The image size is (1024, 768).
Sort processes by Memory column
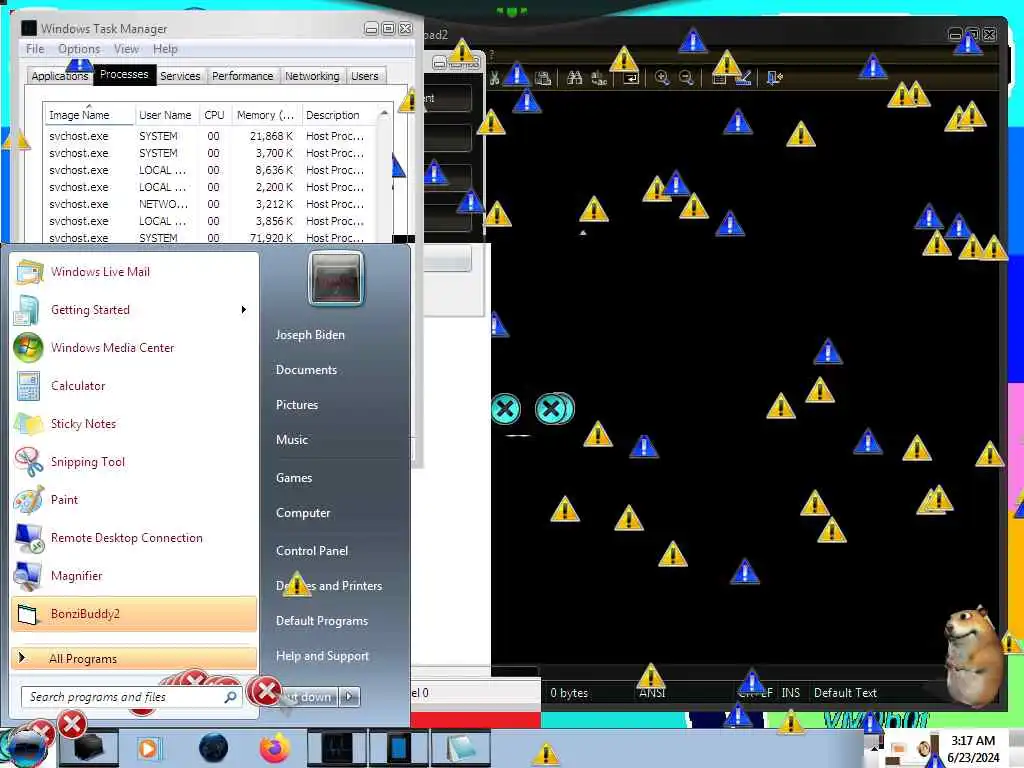coord(265,115)
